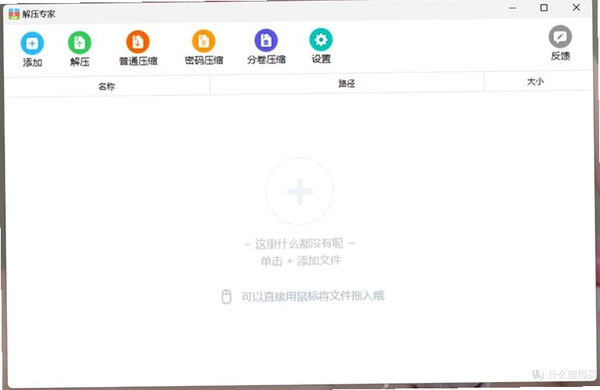
Task: Sort by the 大小 column header
Action: click(x=535, y=81)
